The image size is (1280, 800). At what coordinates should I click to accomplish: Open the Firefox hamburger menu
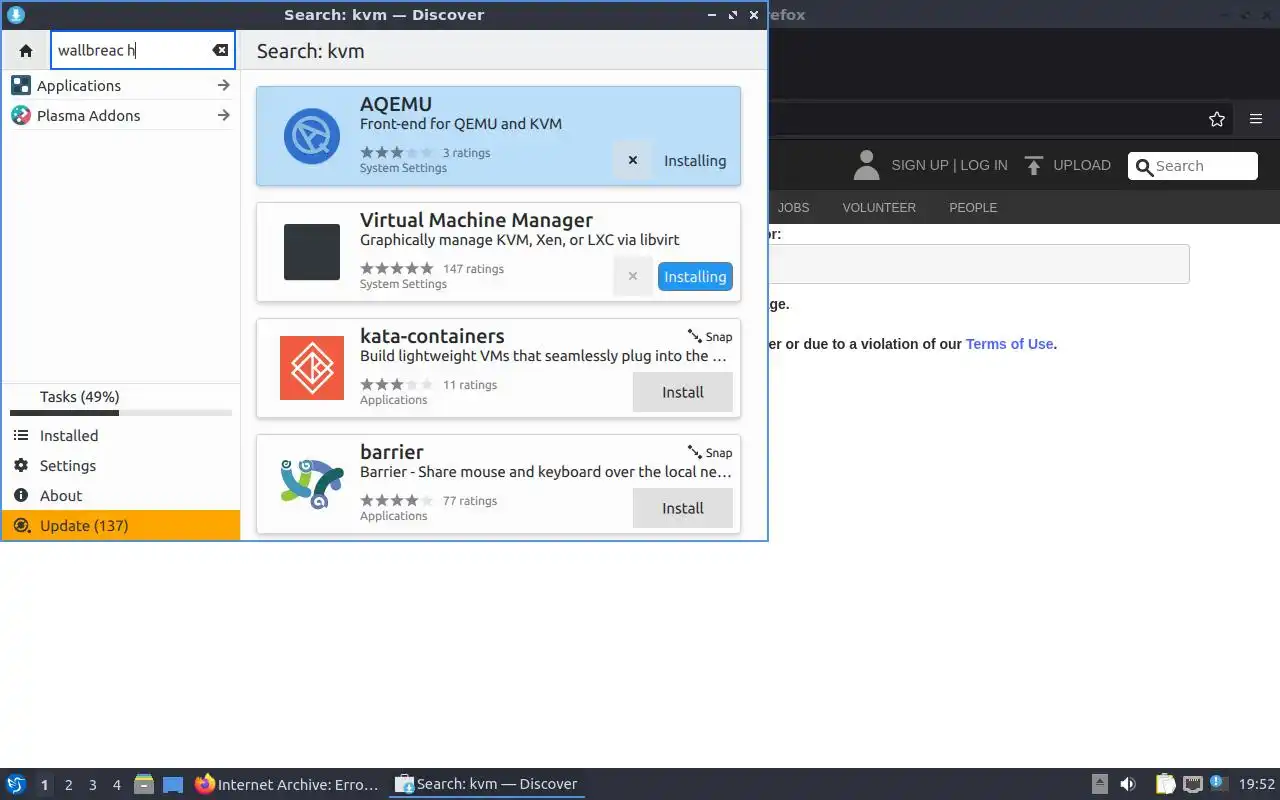pos(1256,119)
